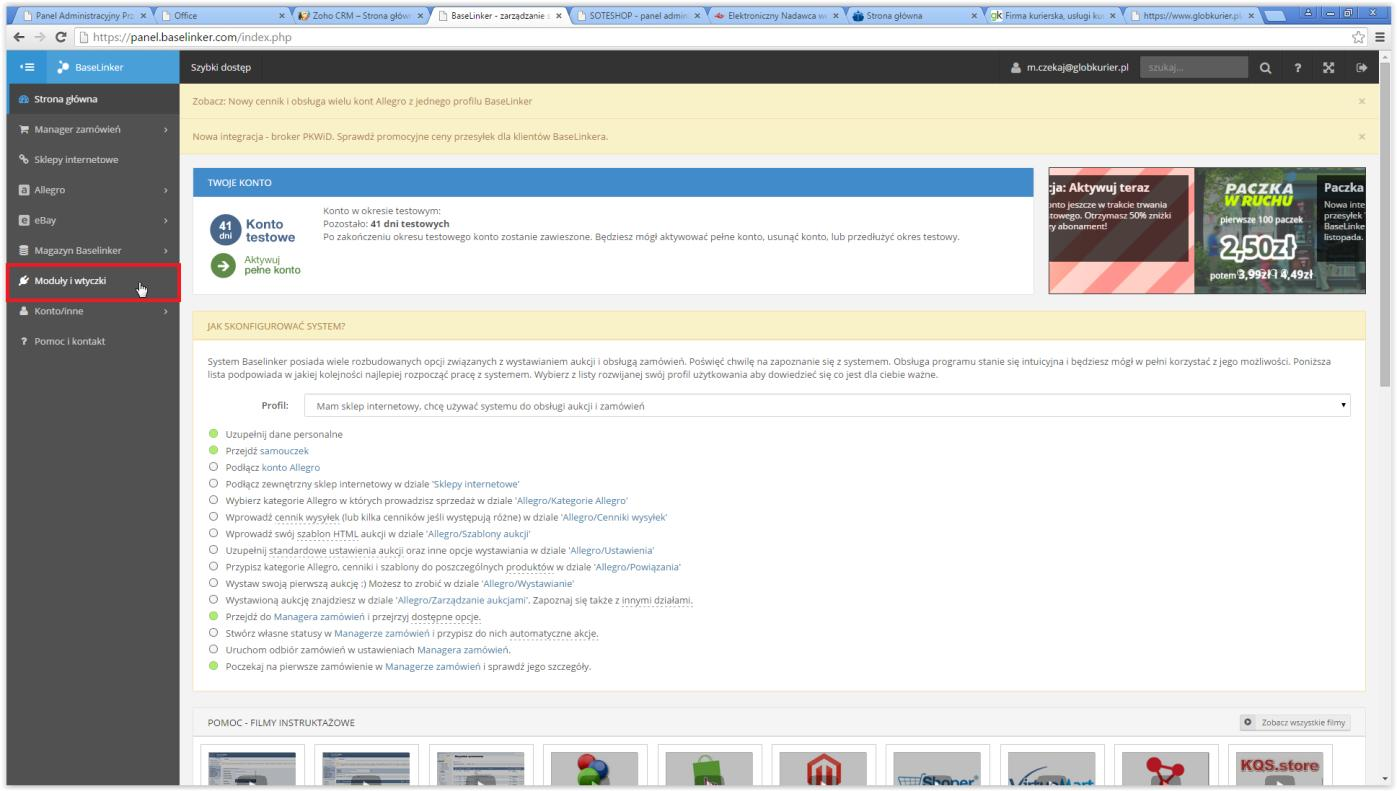Switch to the SOTESHOP browser tab

coord(637,15)
